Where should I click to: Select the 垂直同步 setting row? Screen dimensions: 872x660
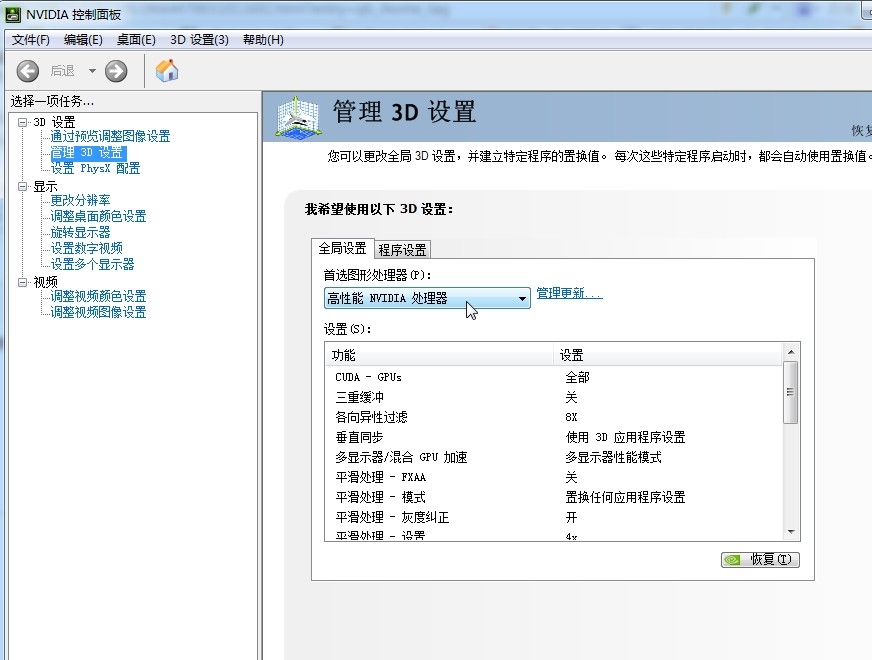coord(553,437)
